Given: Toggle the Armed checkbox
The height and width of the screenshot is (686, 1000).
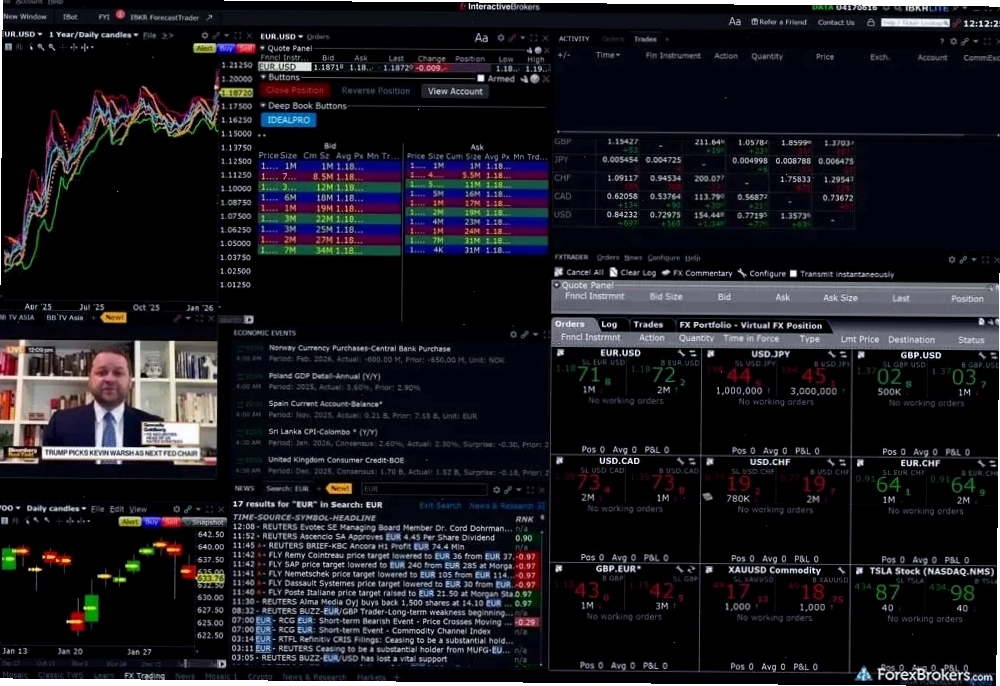Looking at the screenshot, I should pos(481,78).
